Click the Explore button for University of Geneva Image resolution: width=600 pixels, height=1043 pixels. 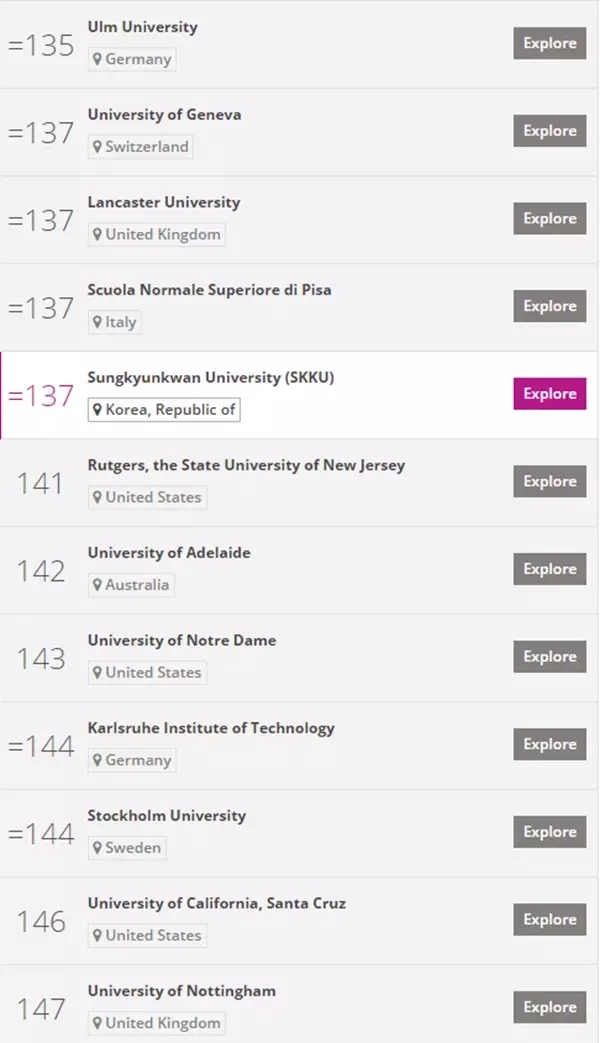pos(549,131)
